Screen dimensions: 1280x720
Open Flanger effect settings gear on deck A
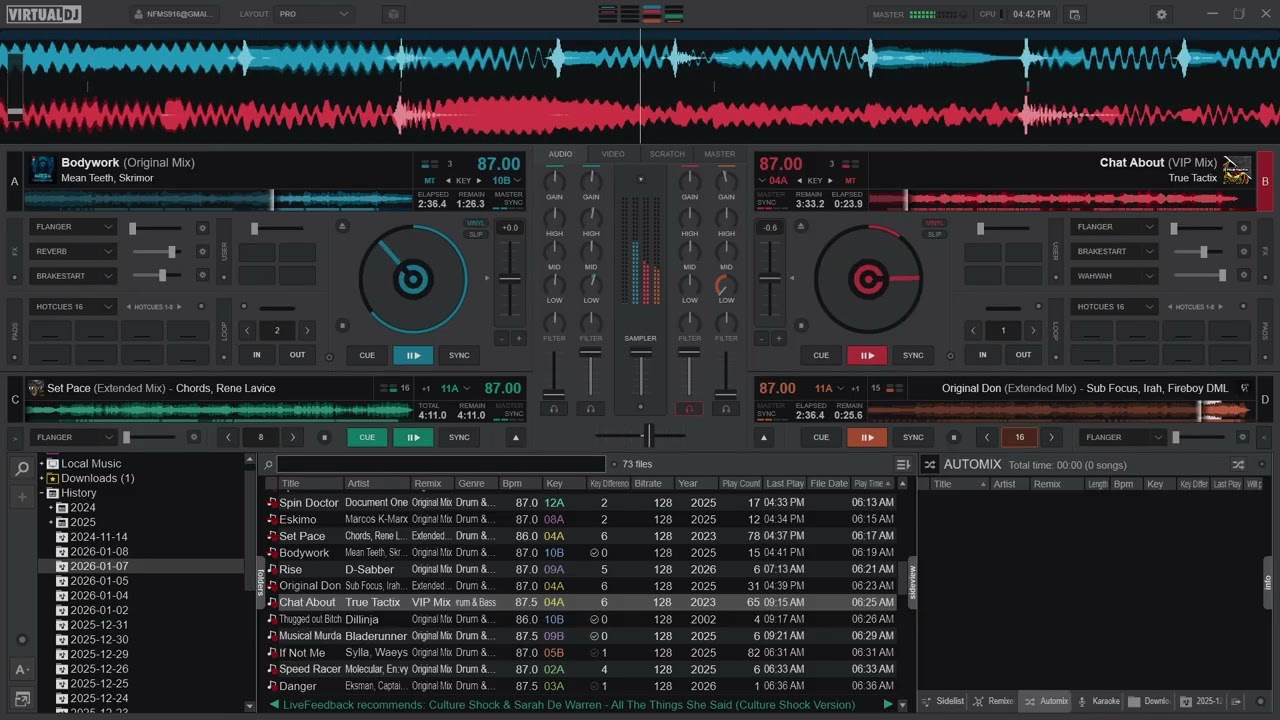pyautogui.click(x=202, y=227)
